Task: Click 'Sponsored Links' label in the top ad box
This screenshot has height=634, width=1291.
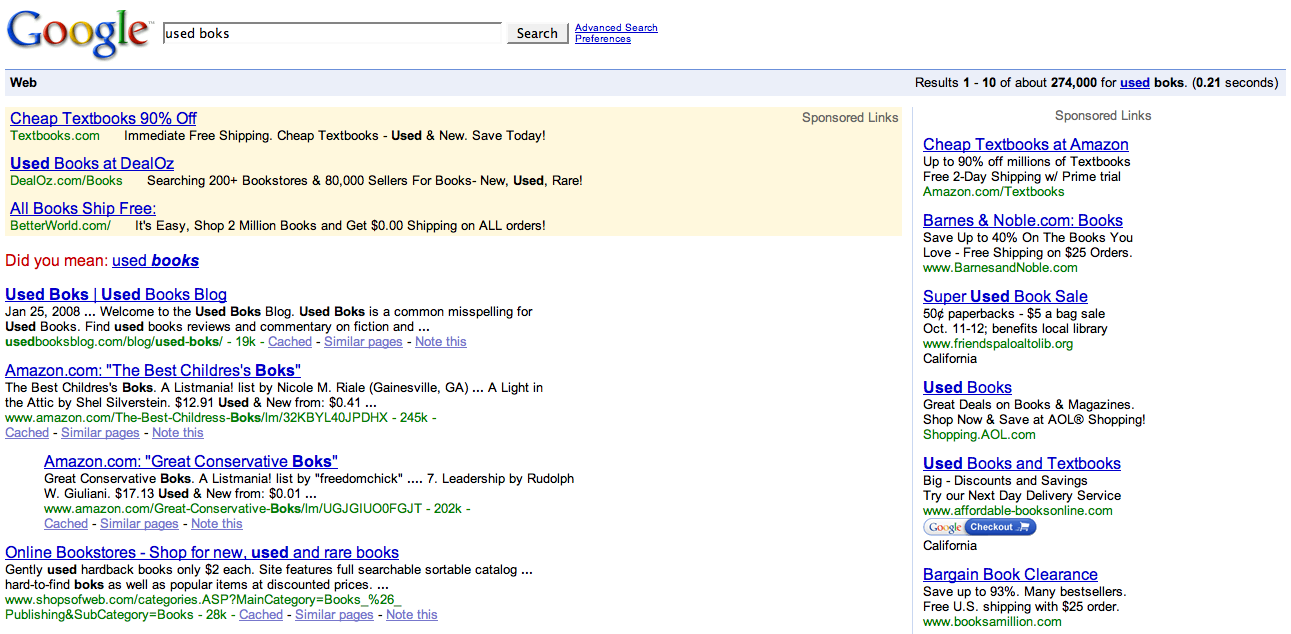Action: pos(850,118)
